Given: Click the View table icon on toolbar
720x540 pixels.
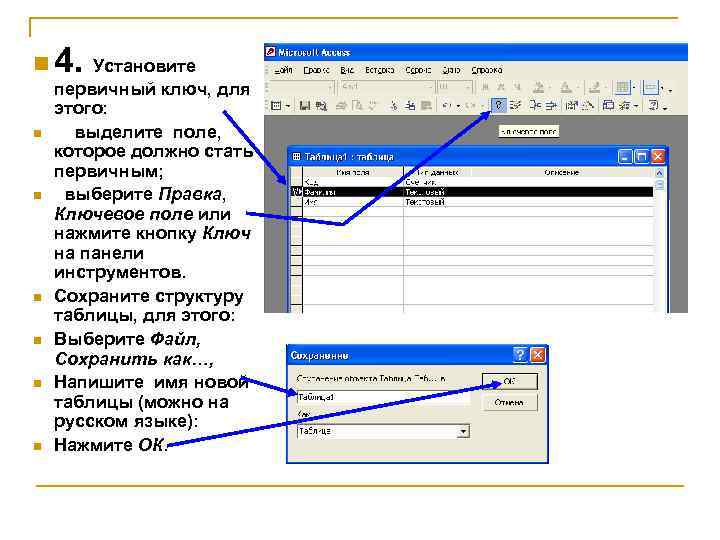Looking at the screenshot, I should (x=276, y=106).
